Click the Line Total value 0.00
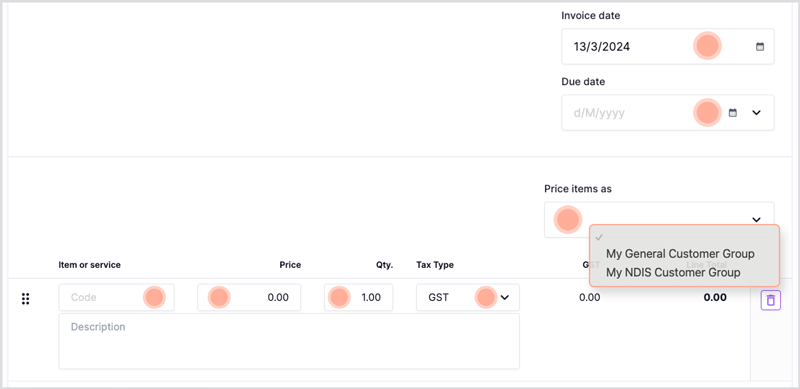 [715, 297]
